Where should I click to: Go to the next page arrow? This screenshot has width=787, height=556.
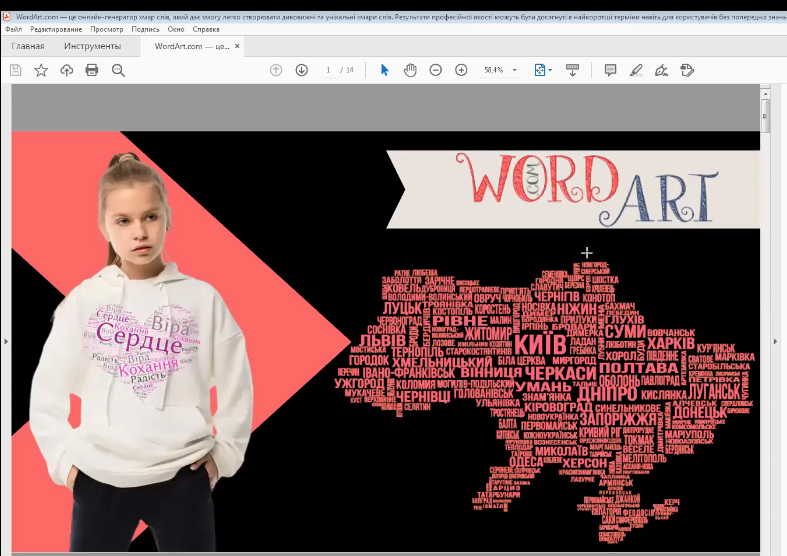tap(301, 70)
